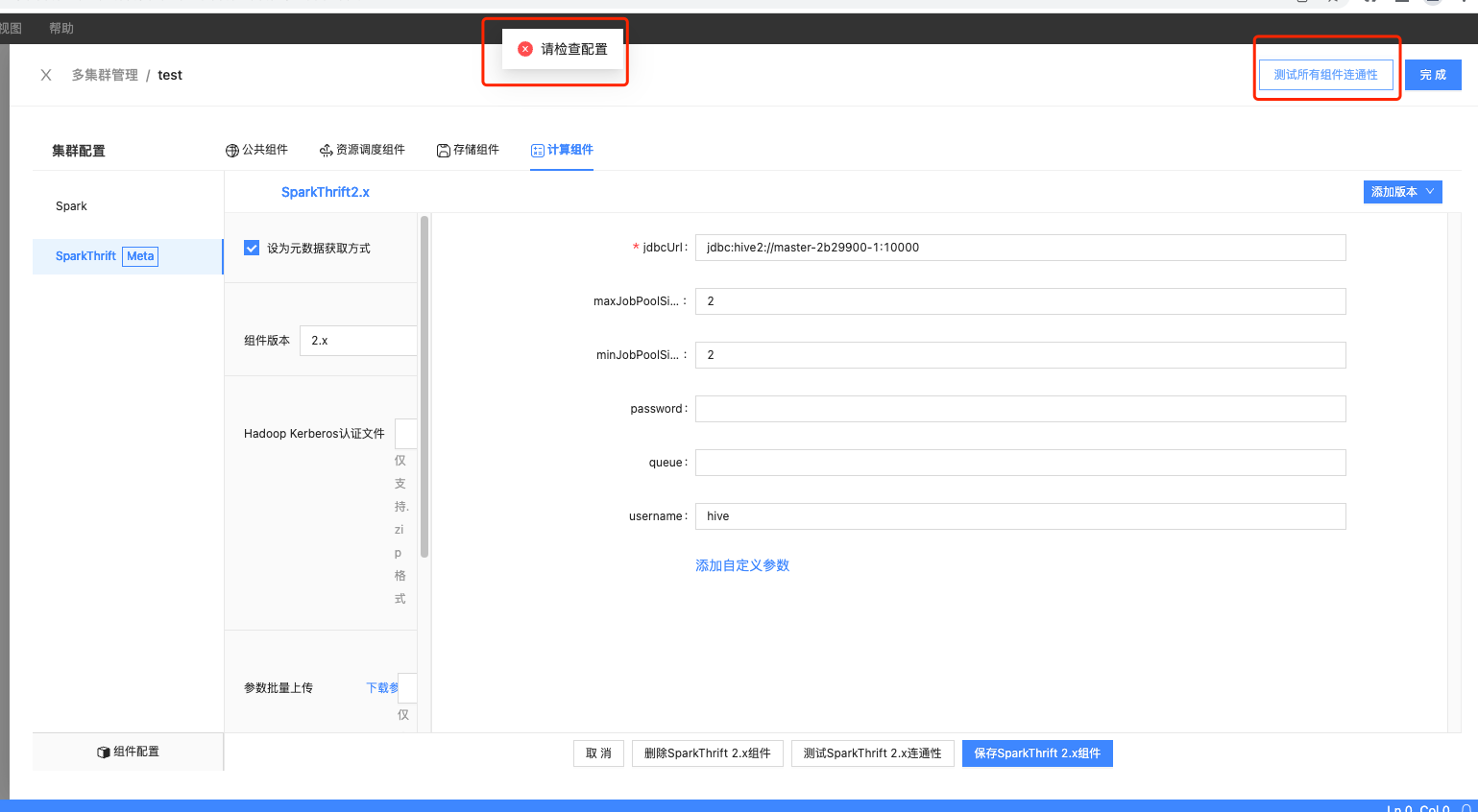Click the globe icon of 公共组件 tab
This screenshot has width=1478, height=812.
click(231, 151)
